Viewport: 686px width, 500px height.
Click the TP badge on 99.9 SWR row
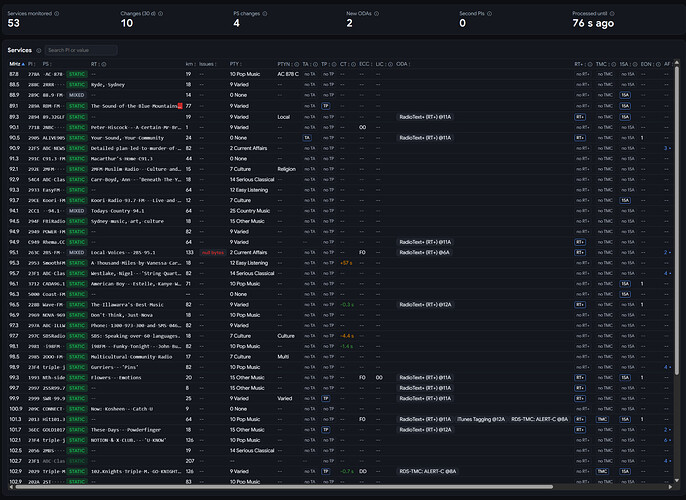click(326, 399)
